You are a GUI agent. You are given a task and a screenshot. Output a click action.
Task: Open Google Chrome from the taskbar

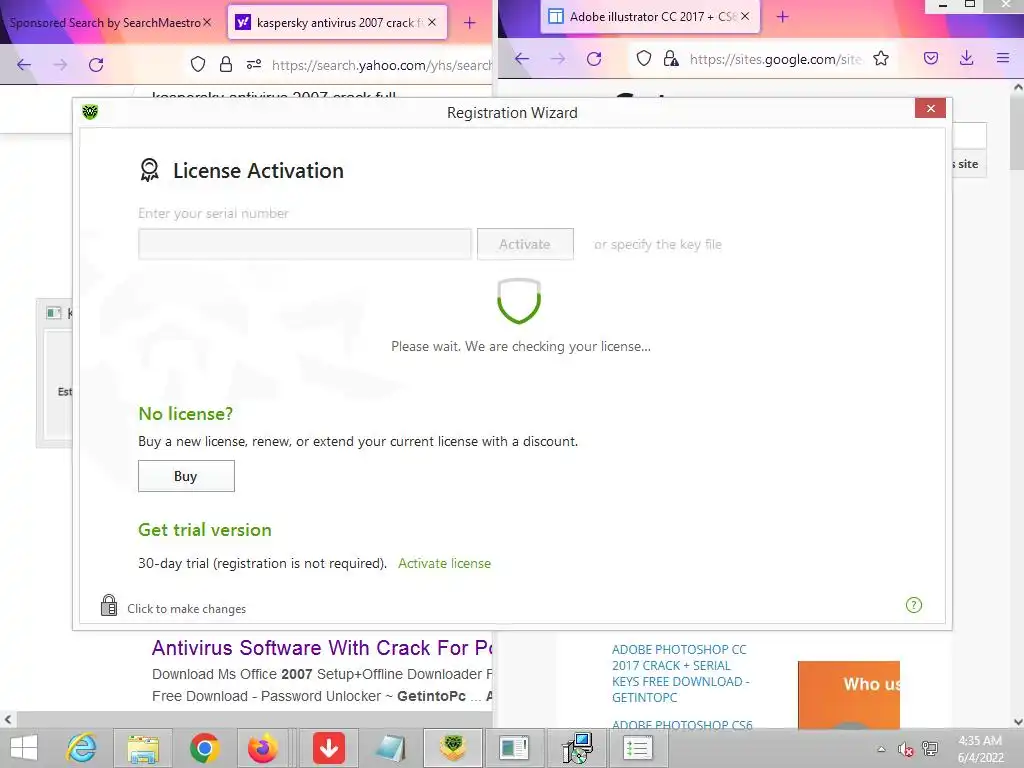204,748
